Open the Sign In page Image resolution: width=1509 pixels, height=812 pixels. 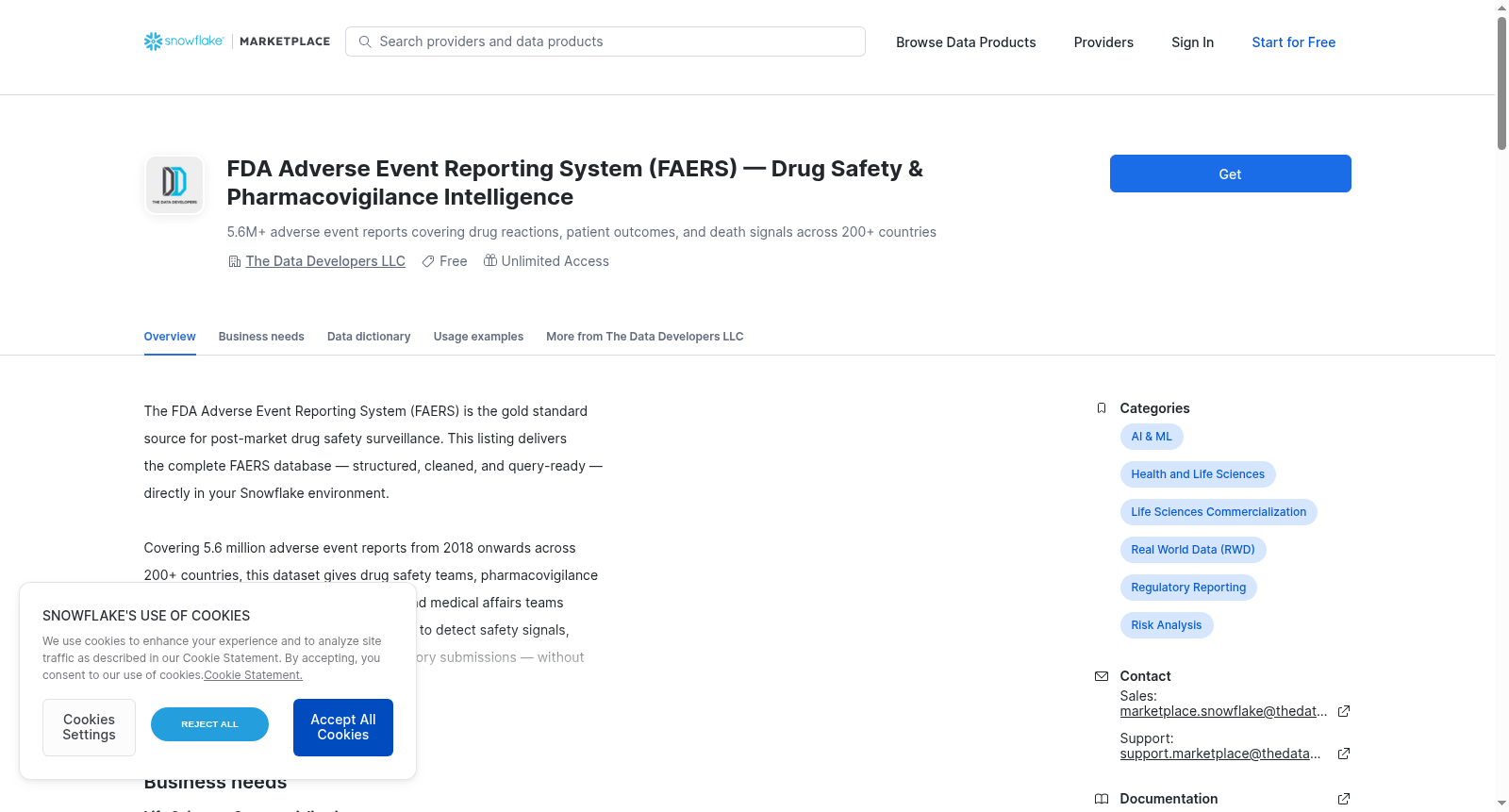click(1192, 42)
